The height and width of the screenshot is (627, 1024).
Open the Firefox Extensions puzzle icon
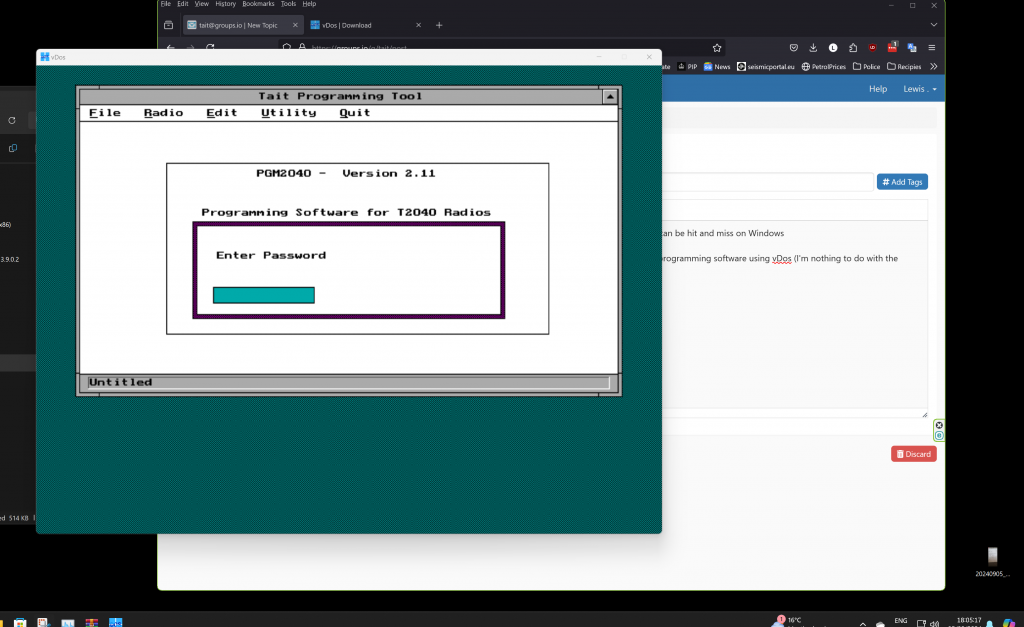pyautogui.click(x=852, y=47)
